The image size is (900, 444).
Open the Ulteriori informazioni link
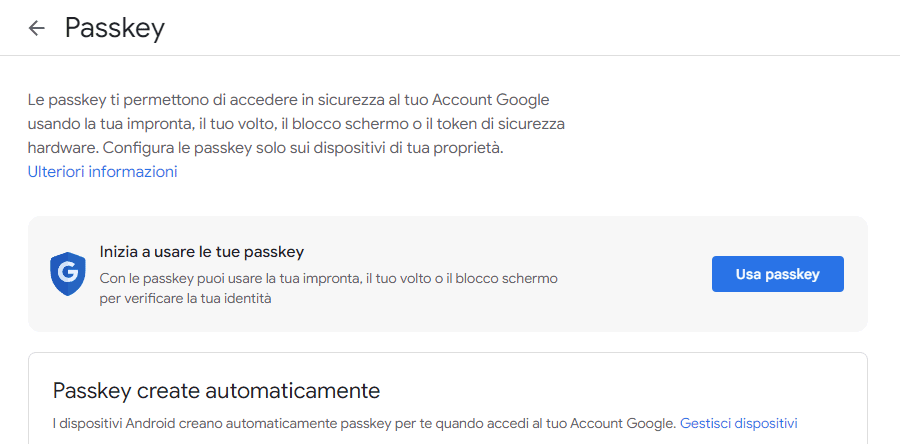102,172
